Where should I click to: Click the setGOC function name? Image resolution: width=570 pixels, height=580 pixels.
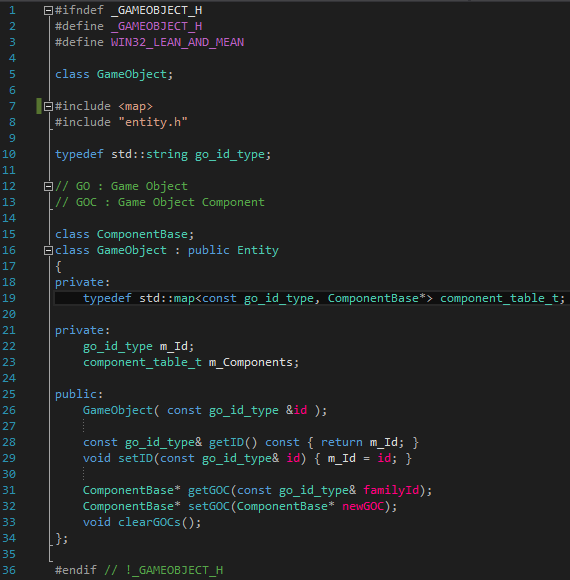tap(209, 506)
